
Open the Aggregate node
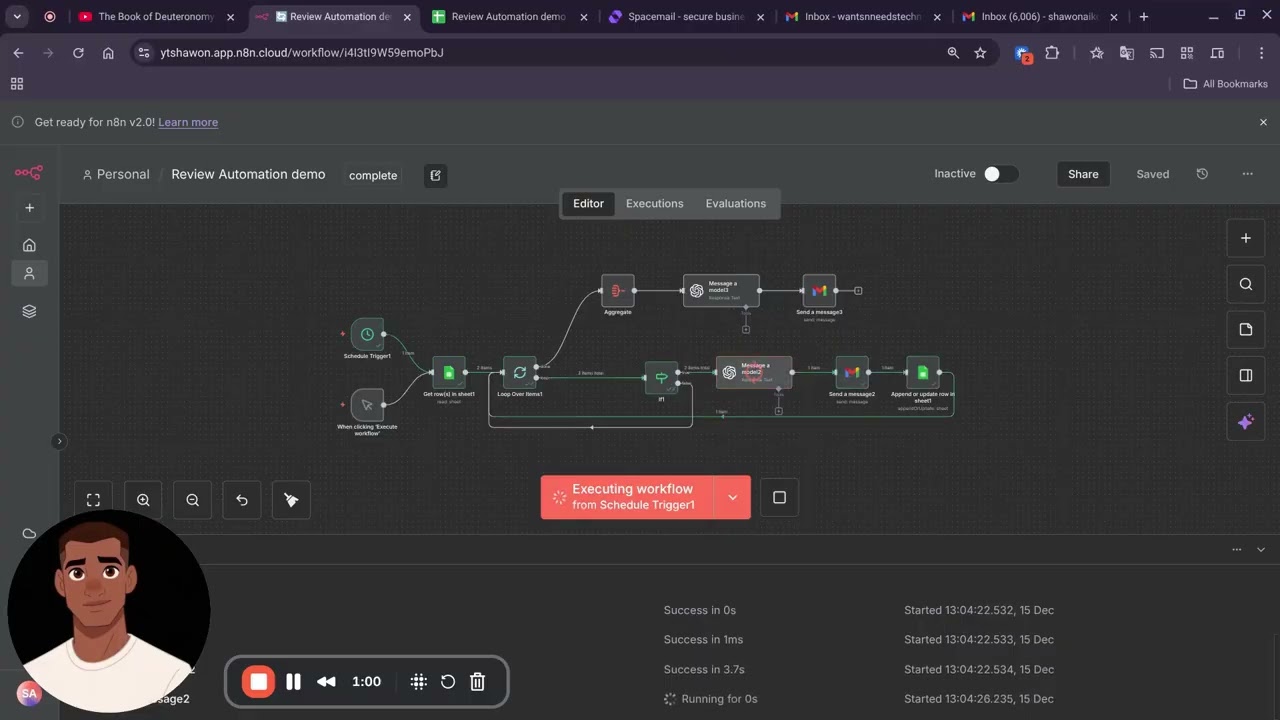(x=618, y=291)
